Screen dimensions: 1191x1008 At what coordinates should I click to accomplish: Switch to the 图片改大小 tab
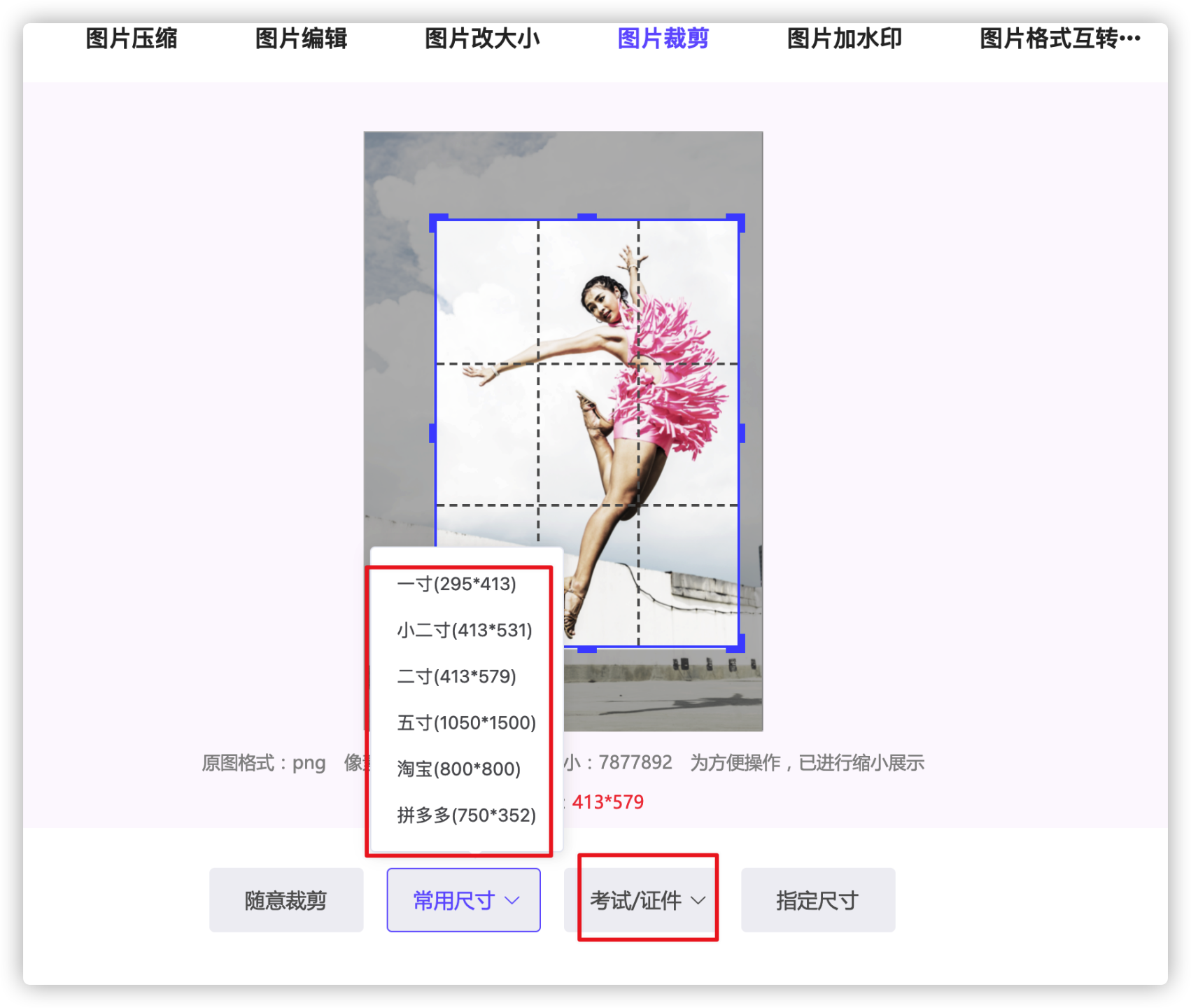pyautogui.click(x=481, y=40)
